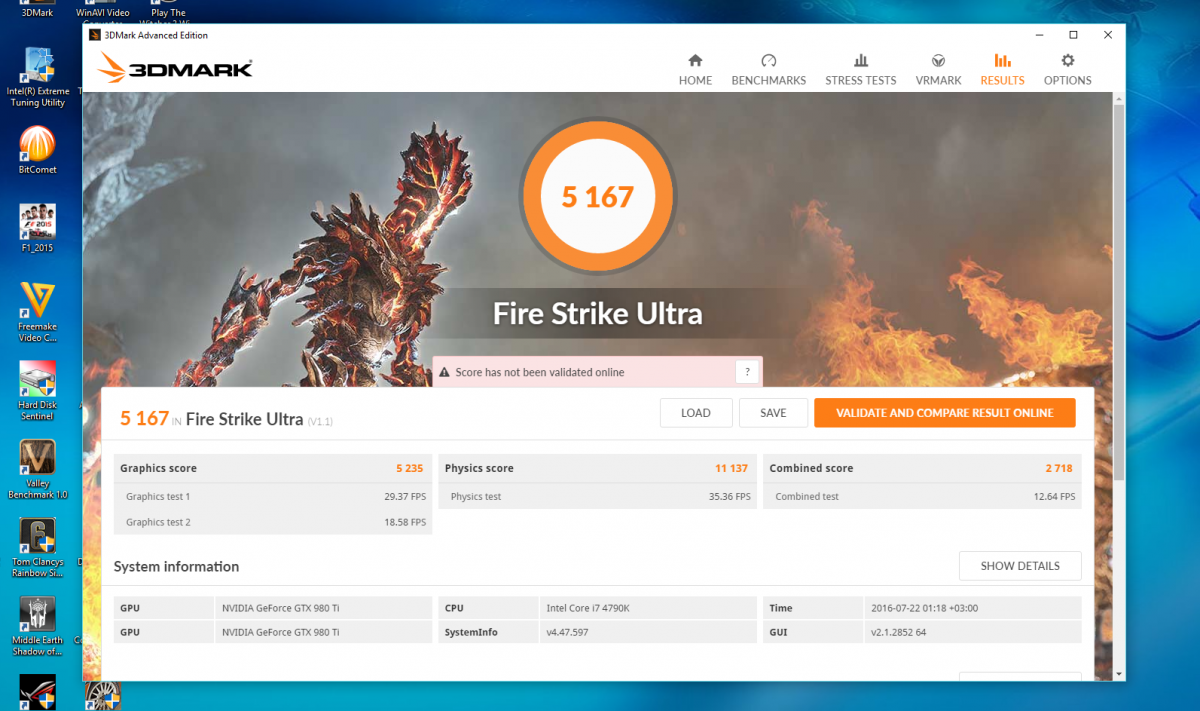Go to the VRMARK tab
Image resolution: width=1200 pixels, height=711 pixels.
point(938,69)
